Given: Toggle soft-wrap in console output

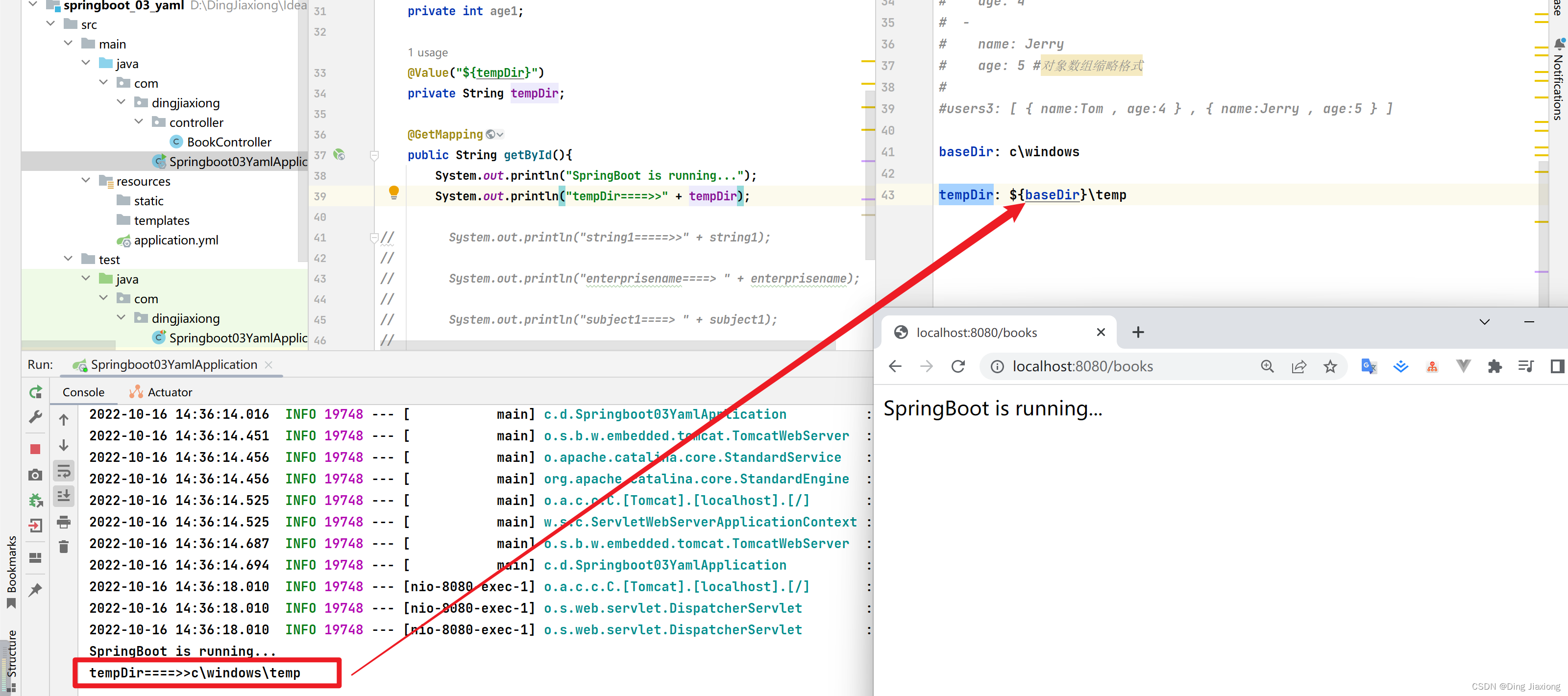Looking at the screenshot, I should coord(64,471).
